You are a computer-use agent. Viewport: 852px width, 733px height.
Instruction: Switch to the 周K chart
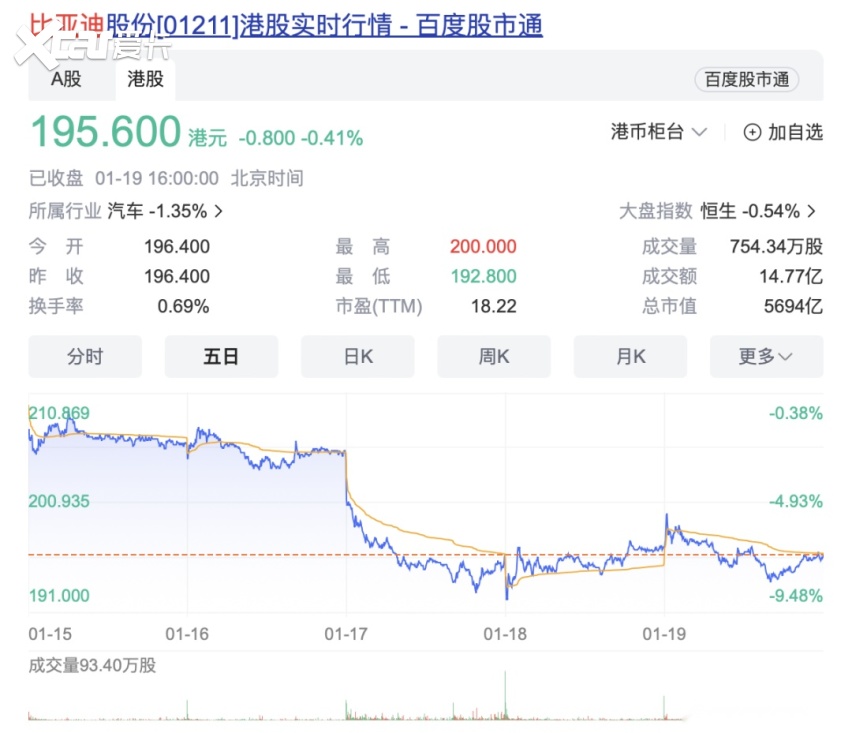tap(494, 357)
